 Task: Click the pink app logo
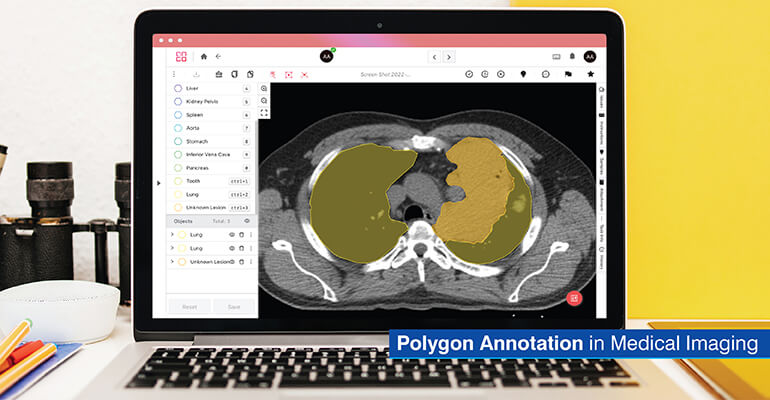pos(181,57)
